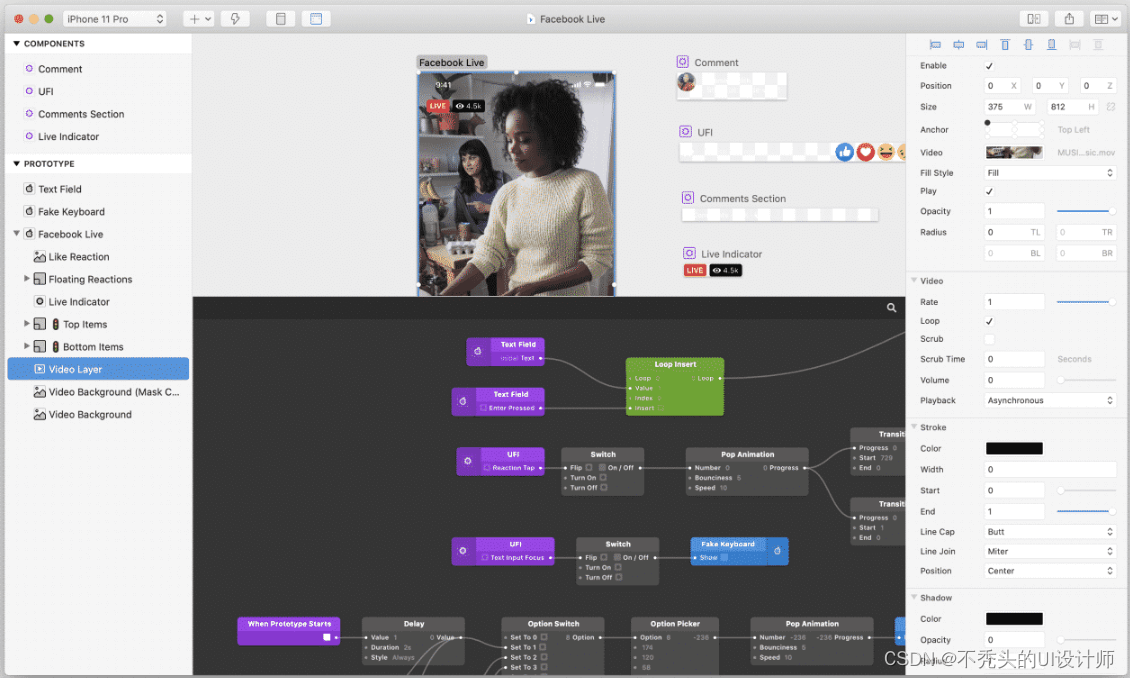Screen dimensions: 1130x678
Task: Collapse the Shadow section in inspector
Action: pyautogui.click(x=914, y=597)
